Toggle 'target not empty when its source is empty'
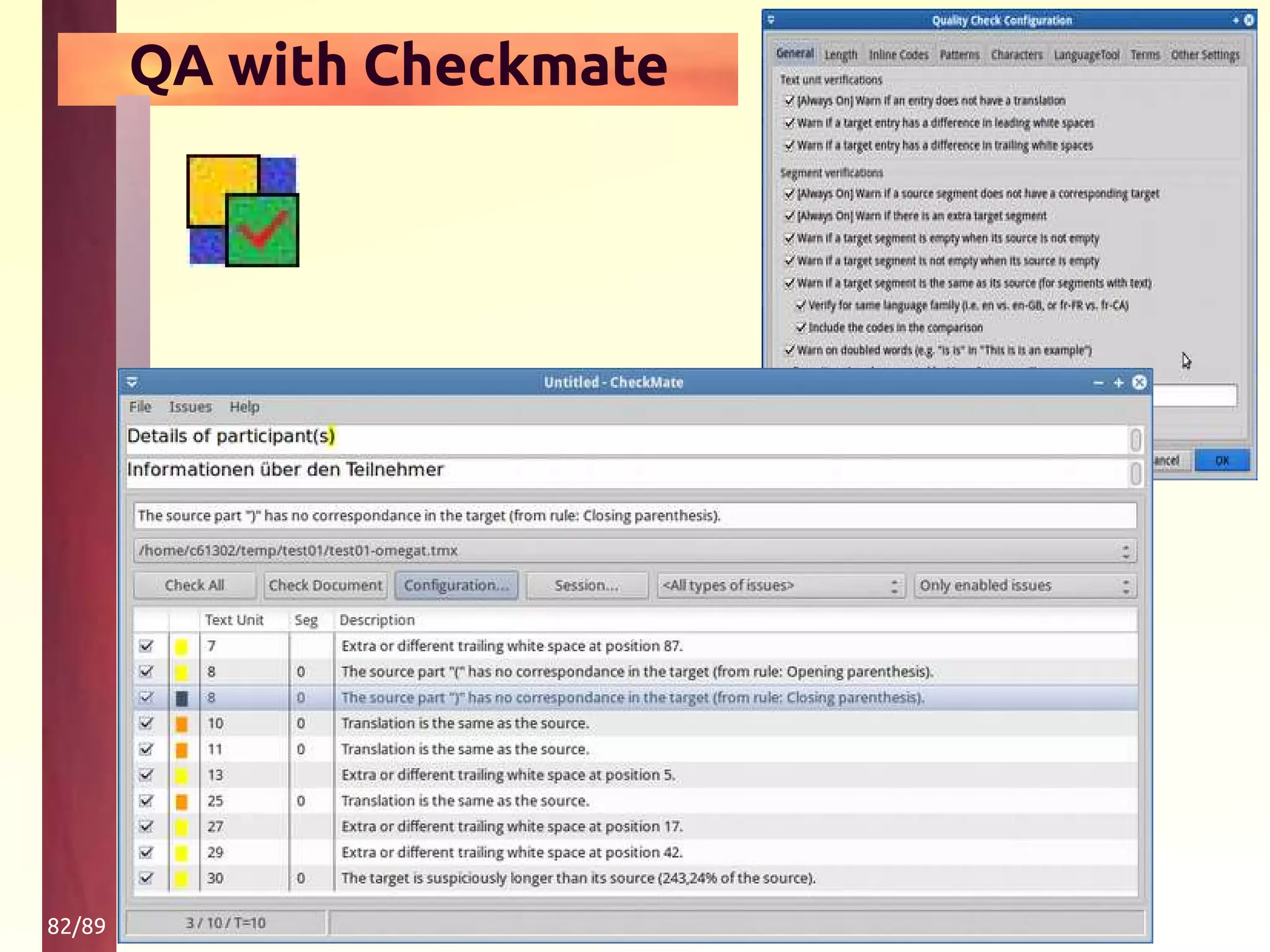Screen dimensions: 1270x952 pos(789,260)
